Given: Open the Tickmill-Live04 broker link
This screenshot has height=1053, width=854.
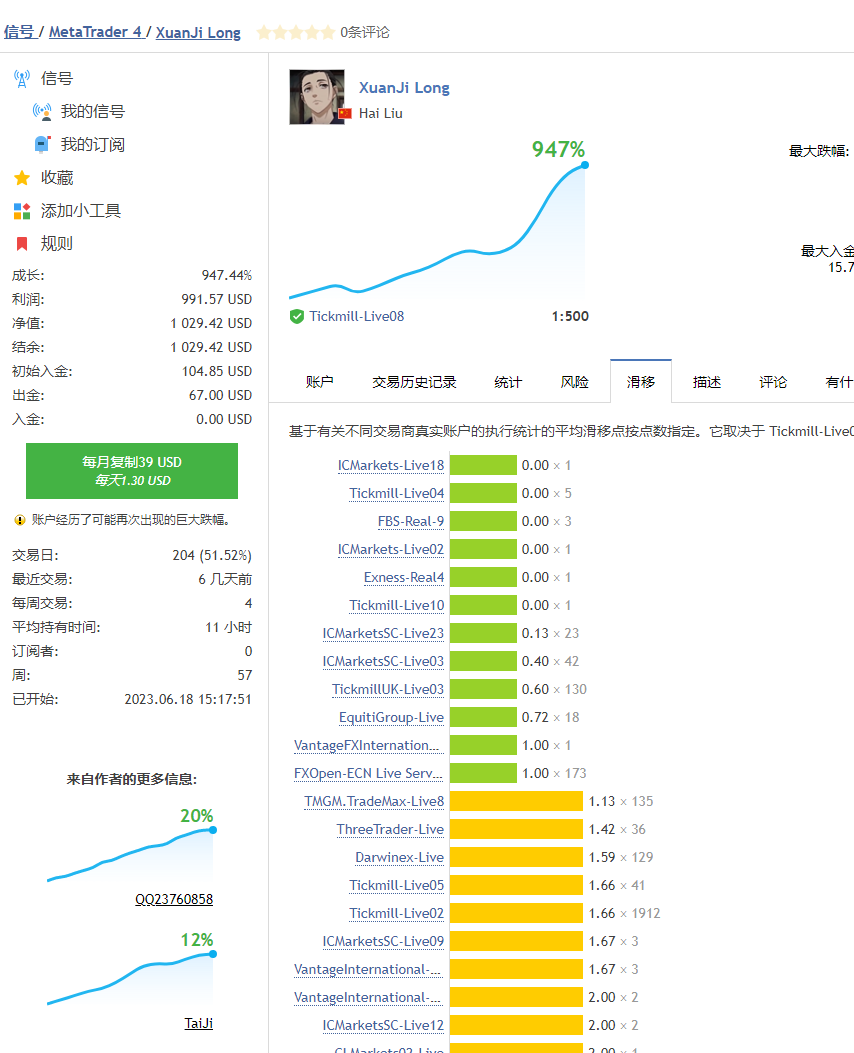Looking at the screenshot, I should [x=397, y=494].
